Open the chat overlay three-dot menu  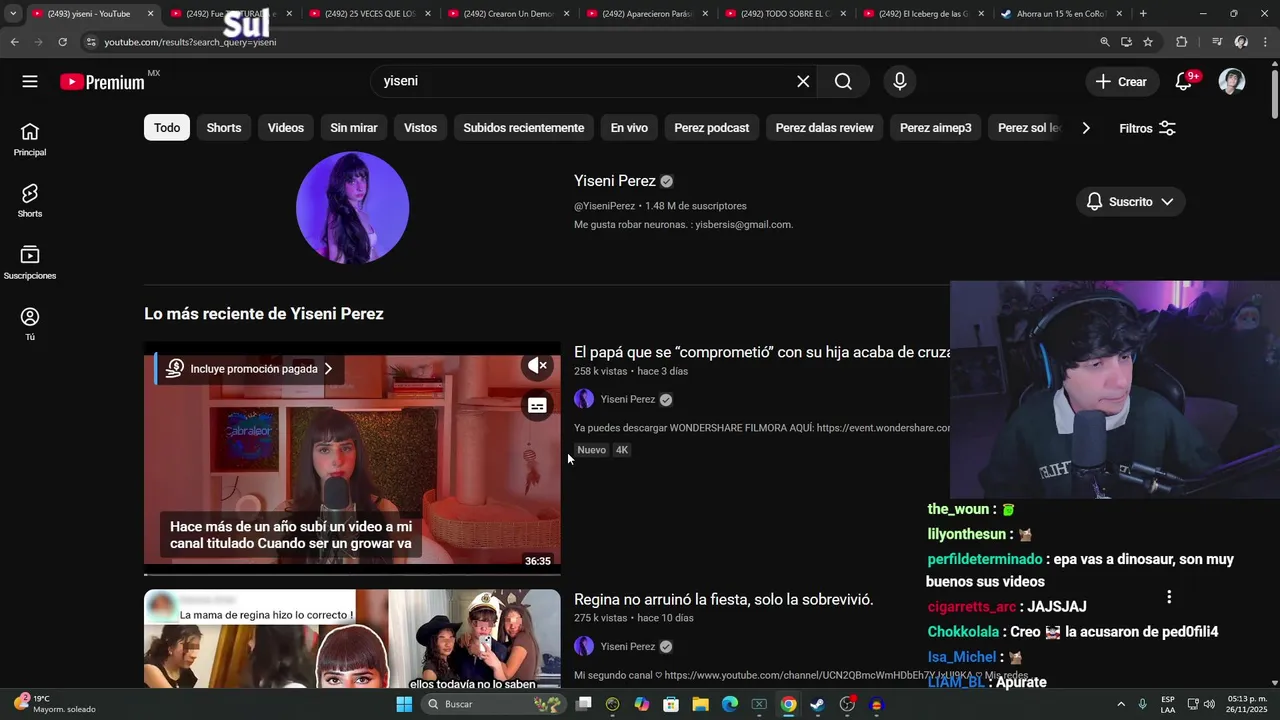coord(1169,597)
